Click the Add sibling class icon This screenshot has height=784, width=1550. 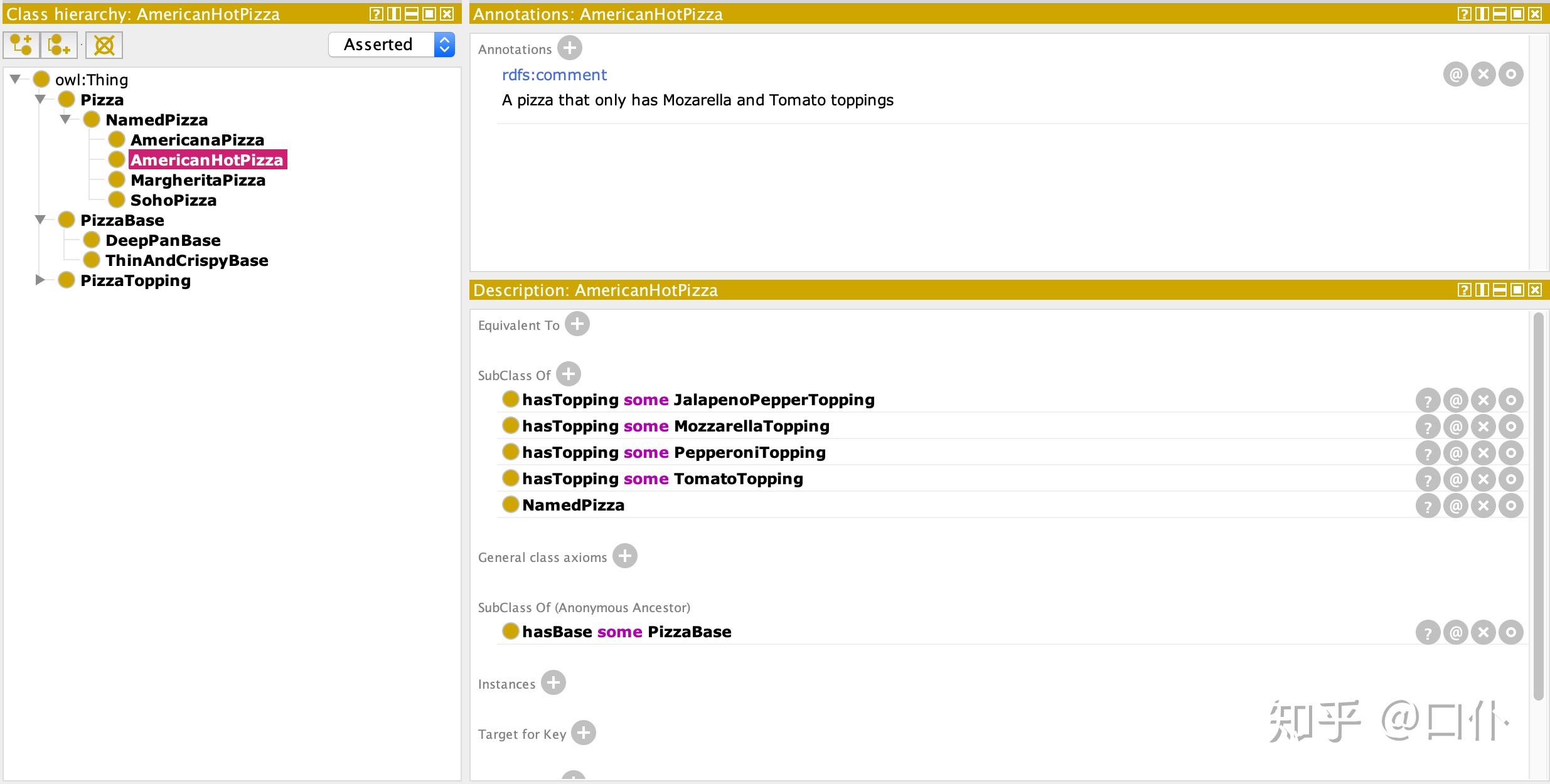58,45
